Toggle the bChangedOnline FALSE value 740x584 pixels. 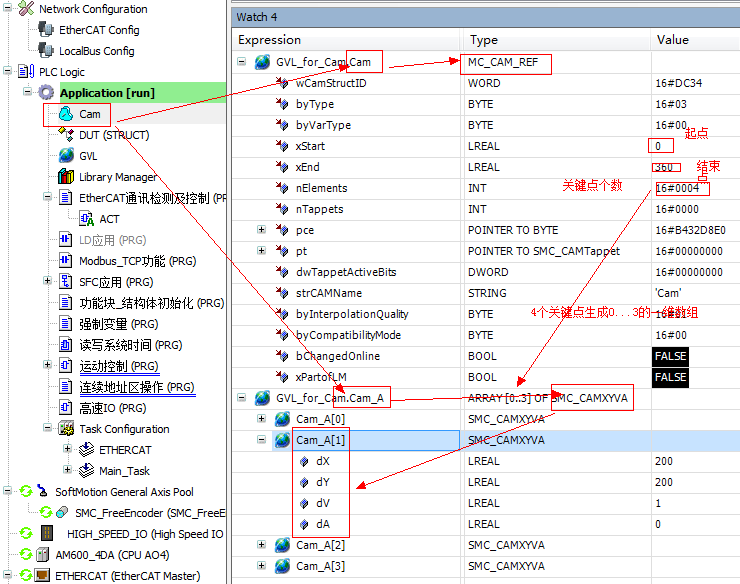(x=670, y=356)
